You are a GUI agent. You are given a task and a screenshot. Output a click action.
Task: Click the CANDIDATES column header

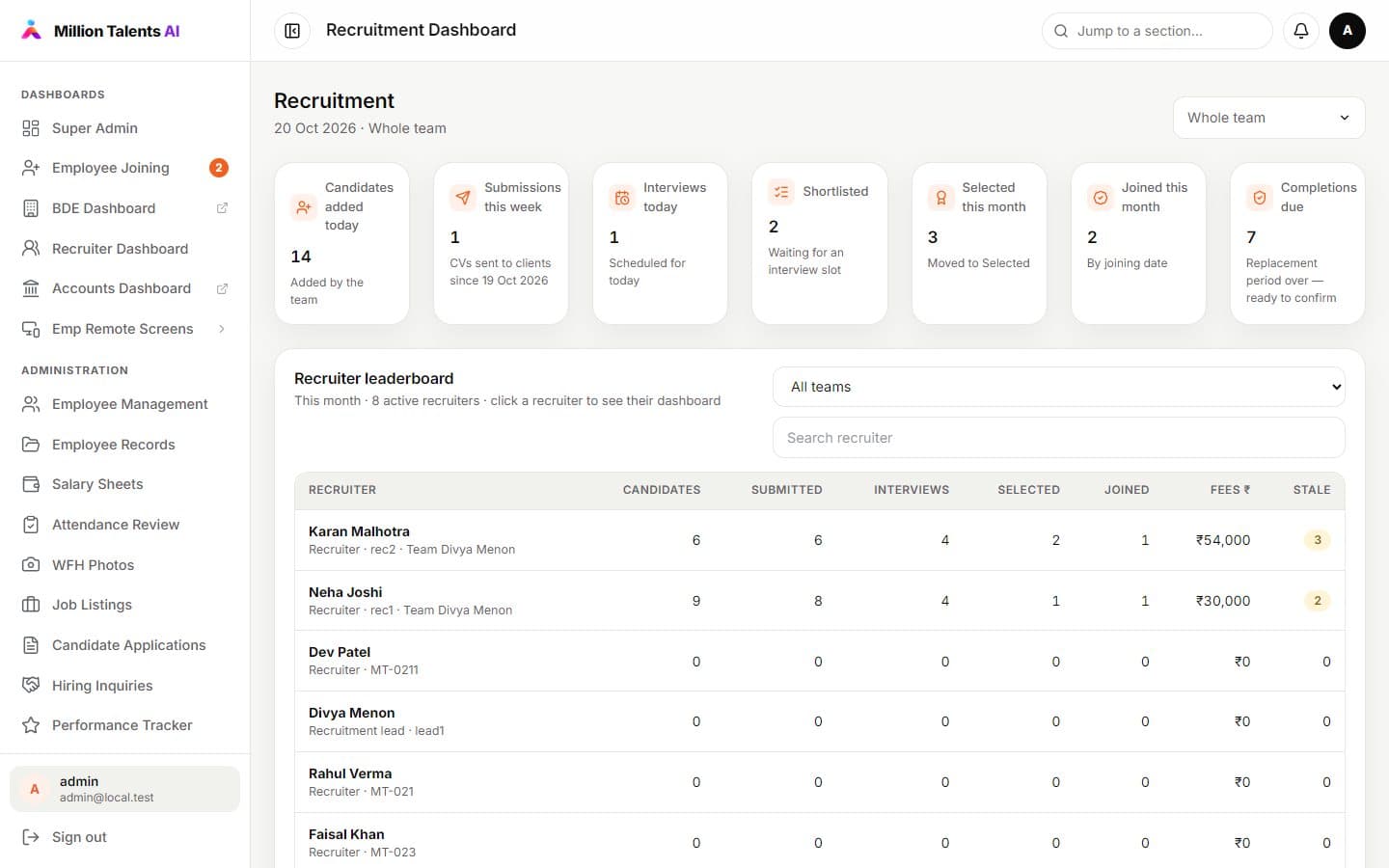662,490
